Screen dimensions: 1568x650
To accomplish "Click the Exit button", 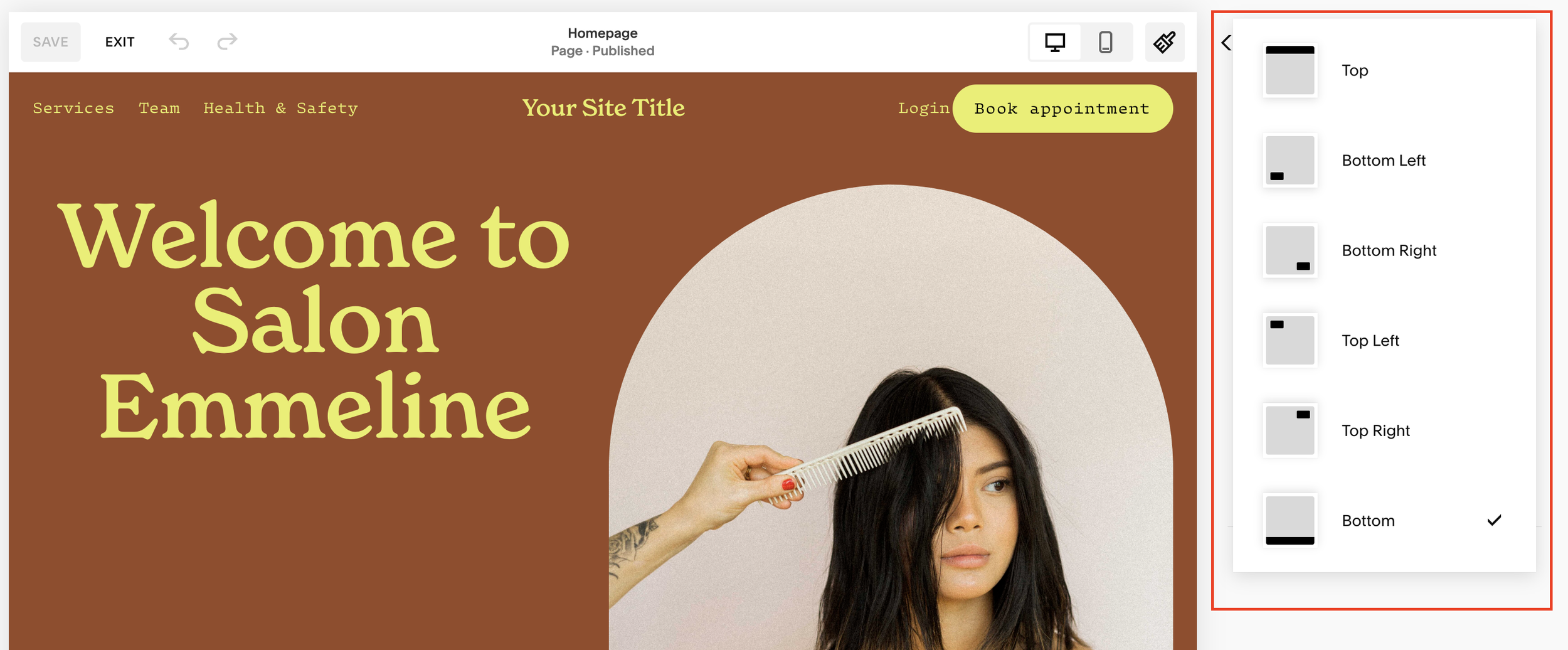I will [120, 42].
